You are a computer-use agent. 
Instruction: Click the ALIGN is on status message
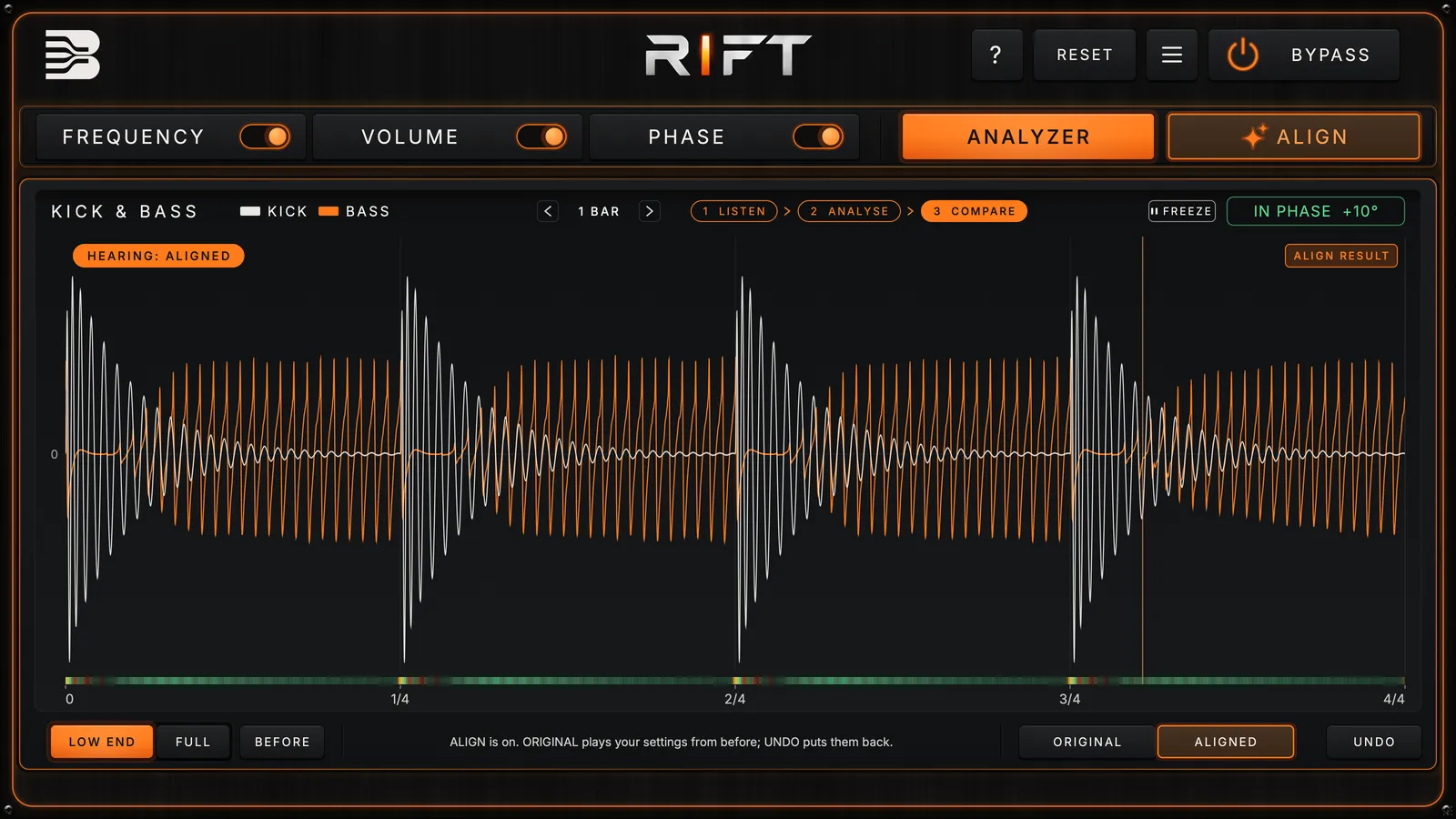click(x=671, y=742)
